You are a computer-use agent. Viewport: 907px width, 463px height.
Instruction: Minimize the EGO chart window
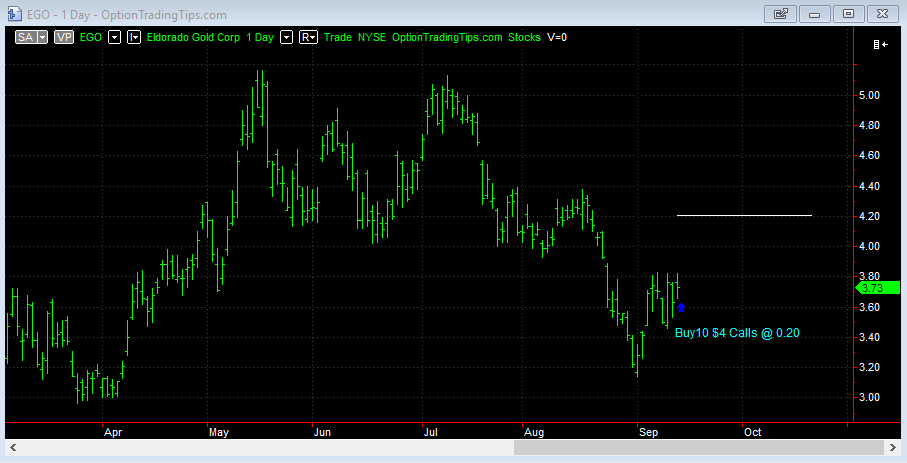coord(814,14)
